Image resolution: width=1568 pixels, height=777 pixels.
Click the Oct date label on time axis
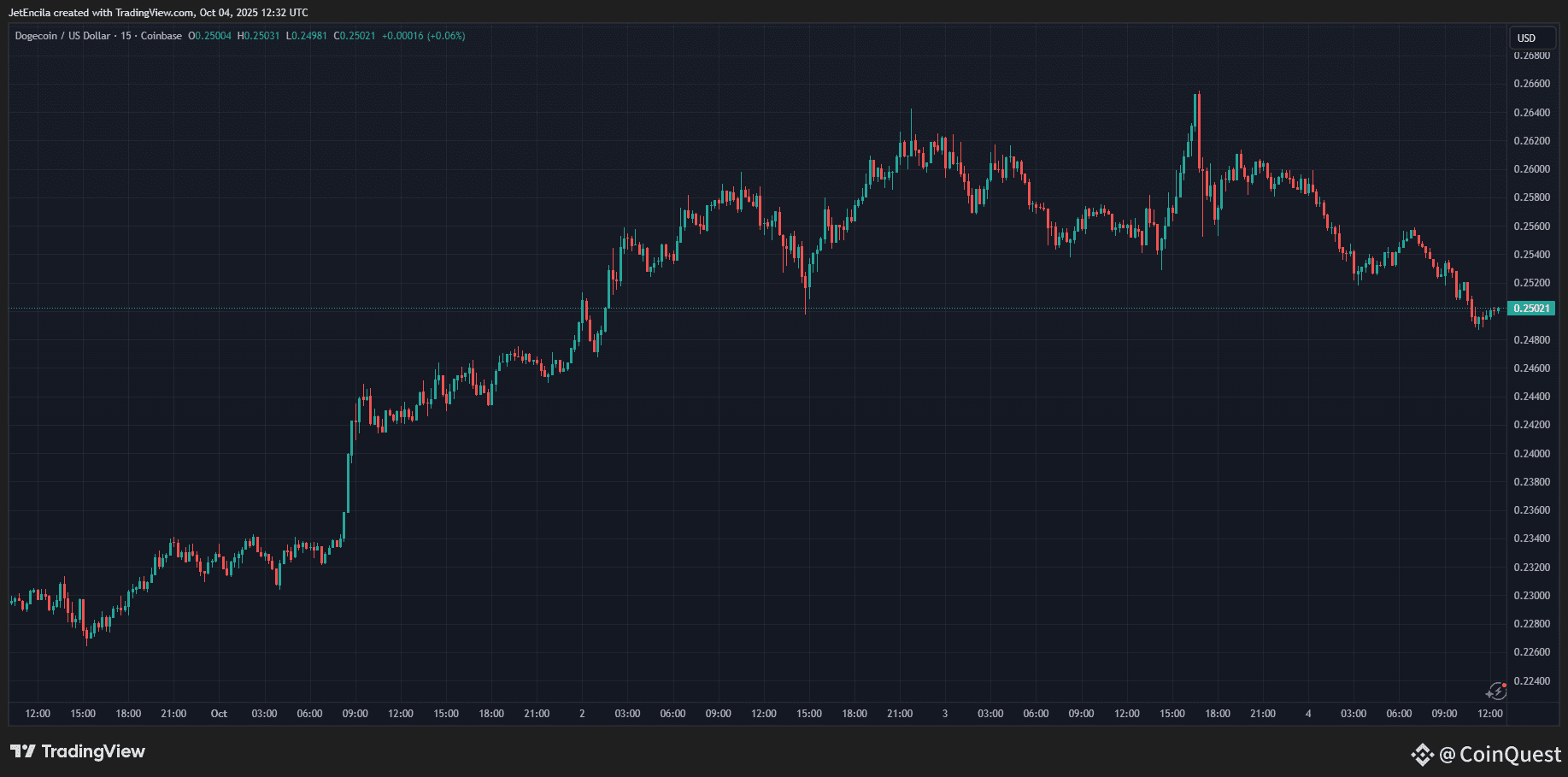pyautogui.click(x=219, y=714)
